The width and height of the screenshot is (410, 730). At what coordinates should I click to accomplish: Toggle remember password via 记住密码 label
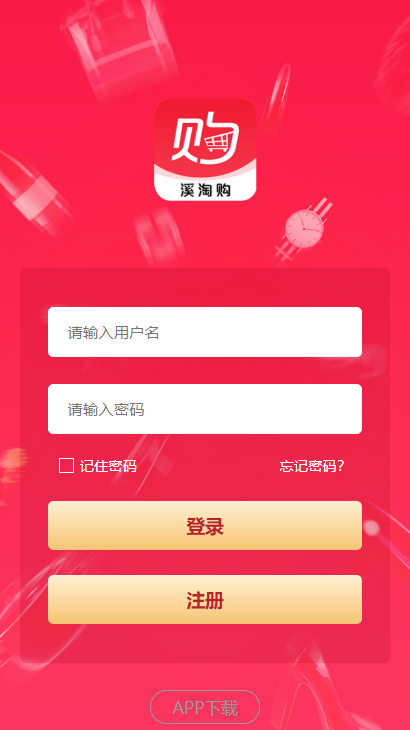coord(108,466)
